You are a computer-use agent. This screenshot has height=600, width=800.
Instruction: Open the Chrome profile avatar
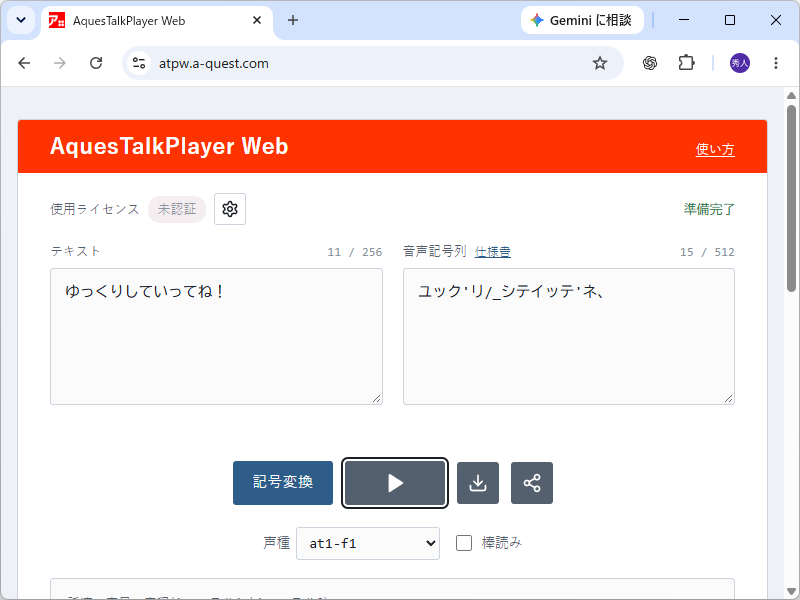(x=740, y=63)
